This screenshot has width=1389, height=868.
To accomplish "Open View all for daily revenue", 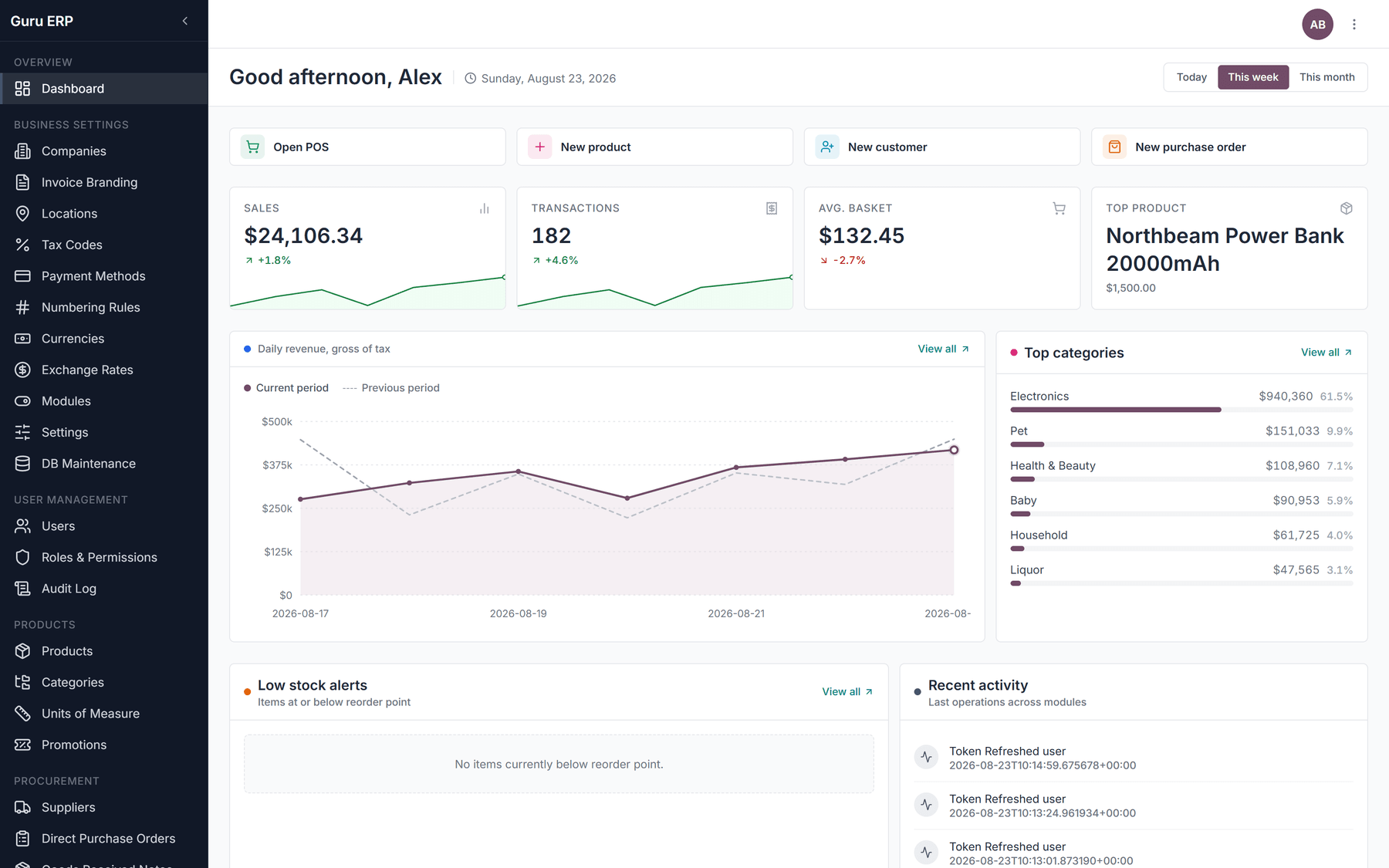I will [943, 349].
